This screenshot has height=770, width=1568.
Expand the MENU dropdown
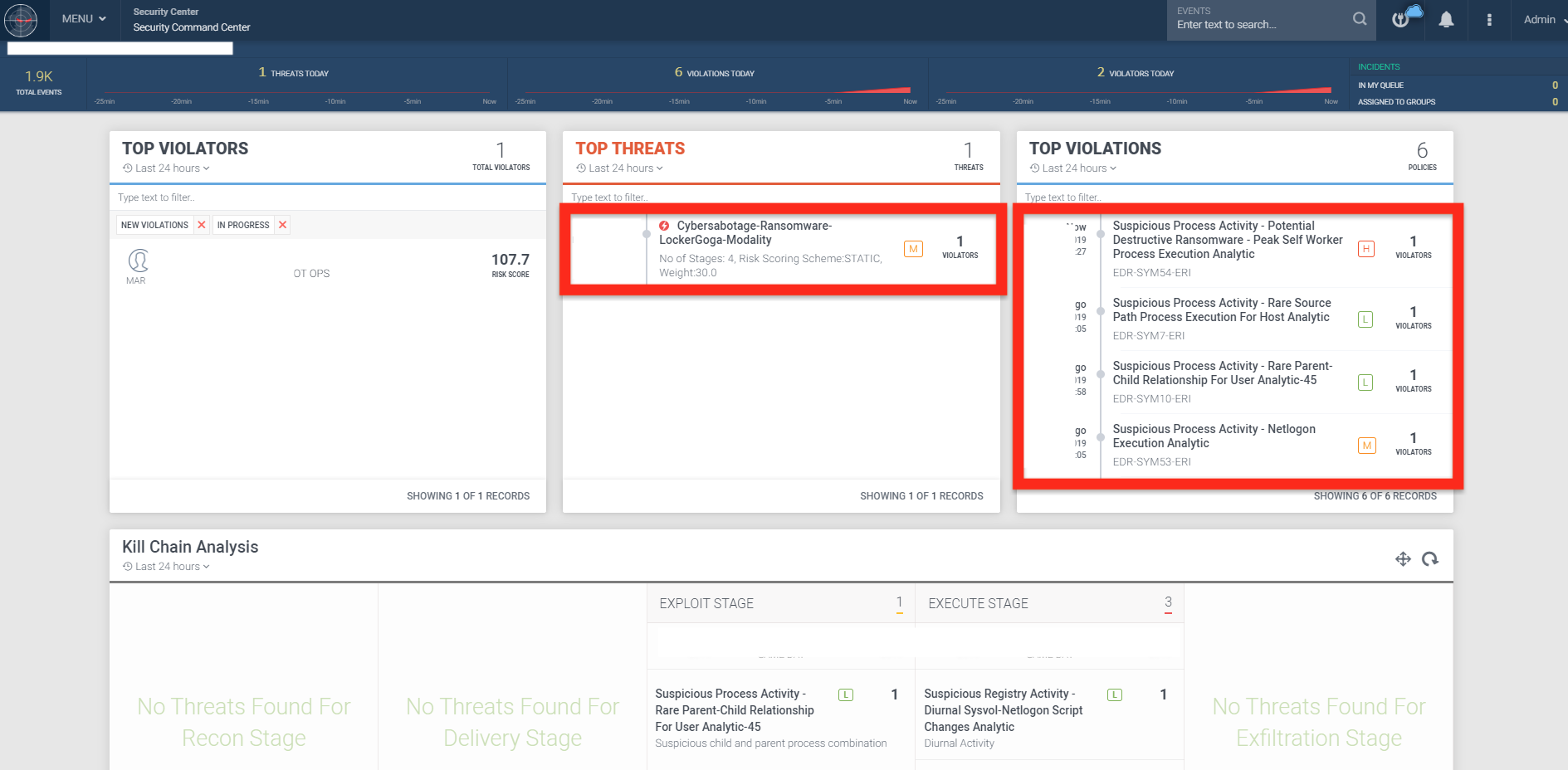84,19
